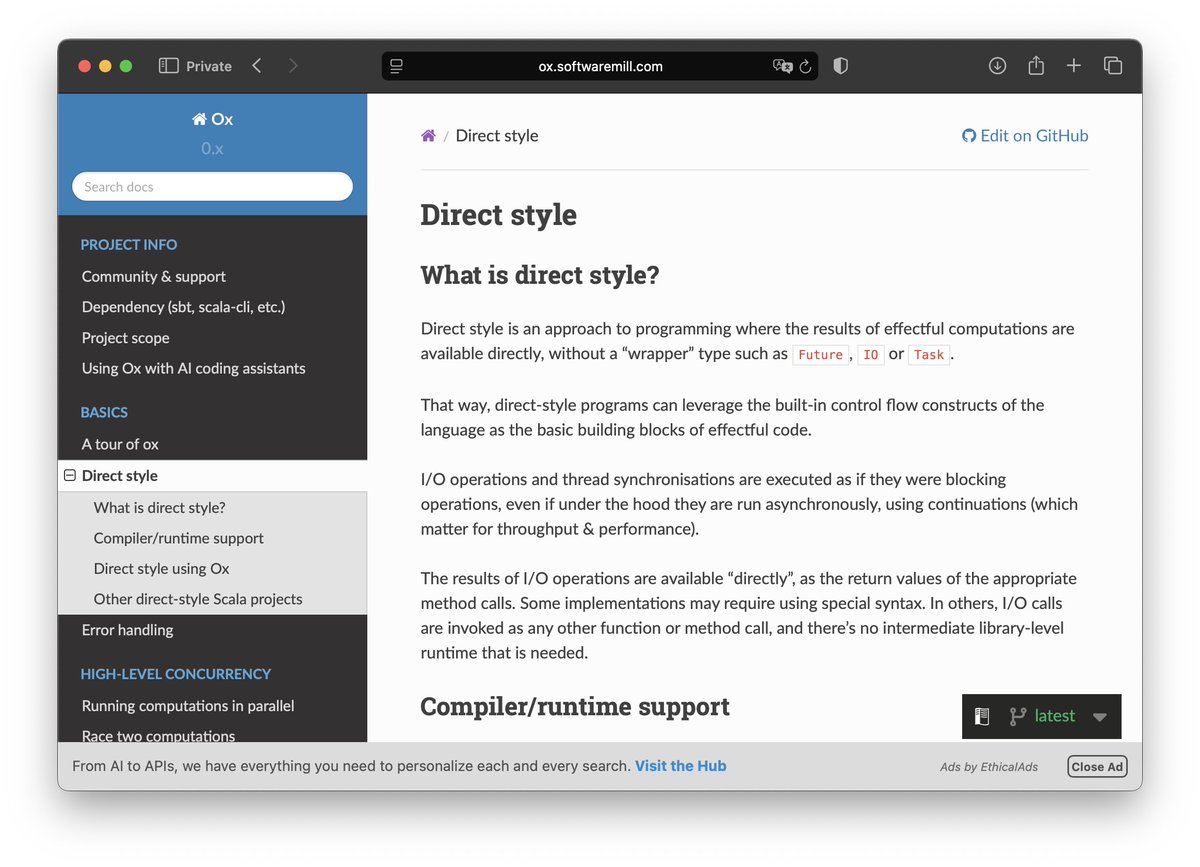This screenshot has width=1200, height=867.
Task: Click the Task code literal
Action: point(929,355)
